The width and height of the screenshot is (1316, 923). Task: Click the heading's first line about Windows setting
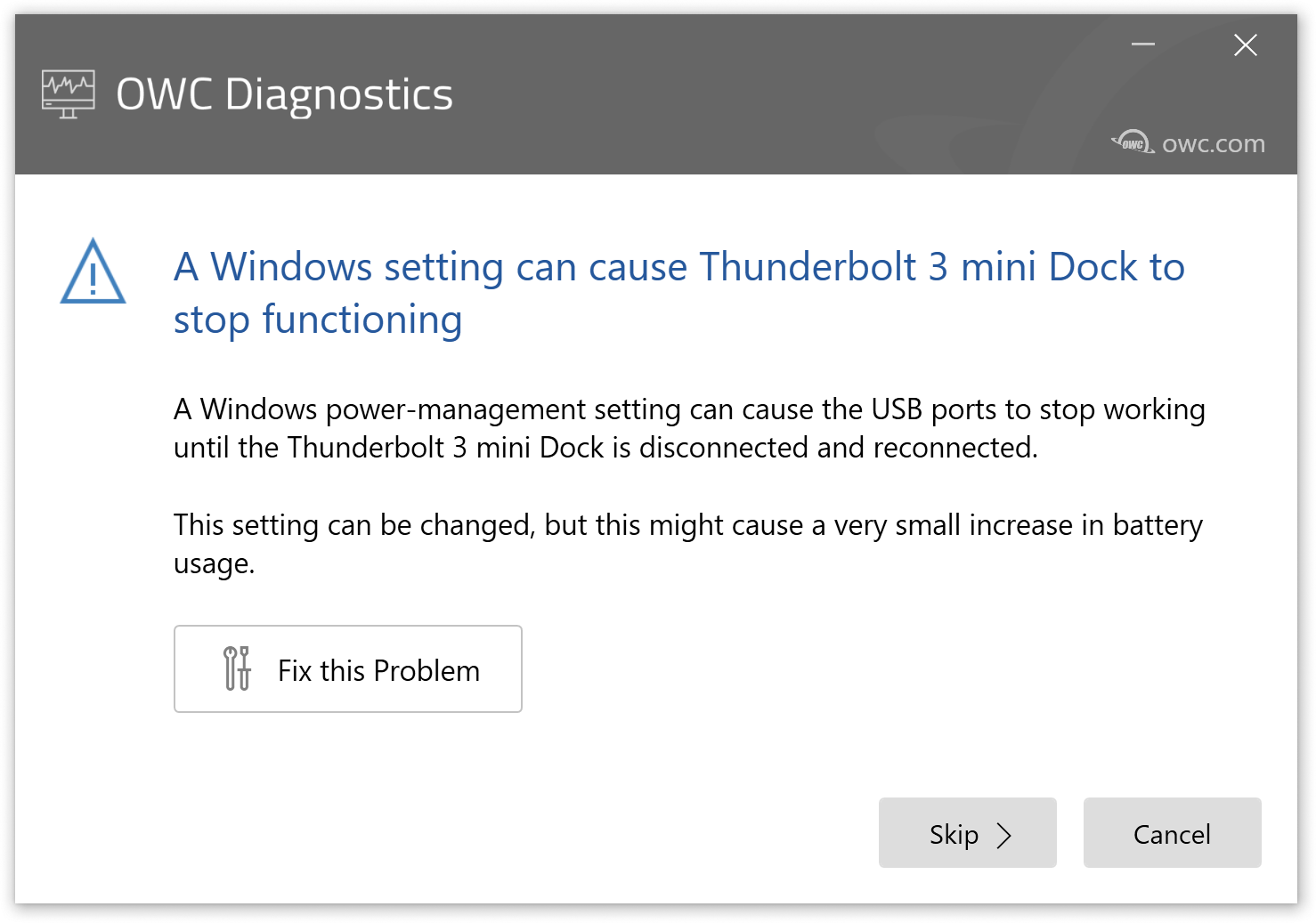click(x=678, y=267)
